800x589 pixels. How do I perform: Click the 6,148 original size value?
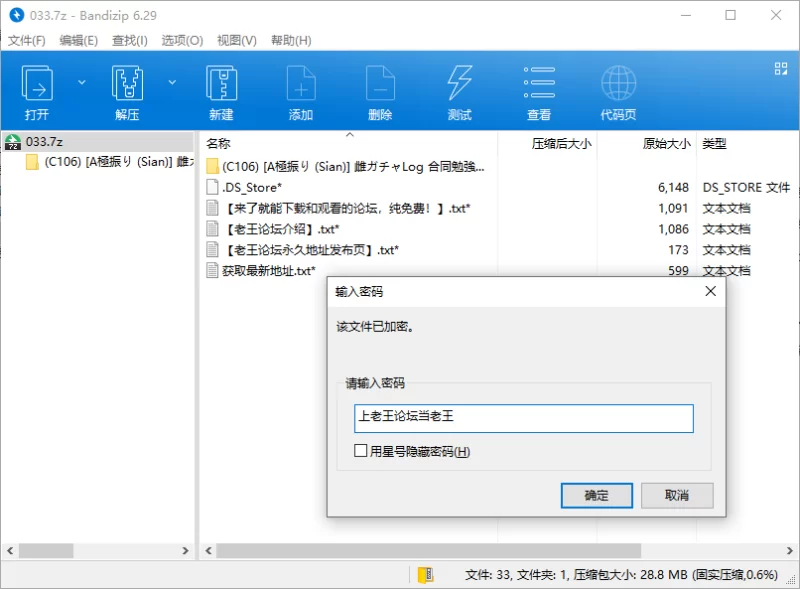[673, 187]
